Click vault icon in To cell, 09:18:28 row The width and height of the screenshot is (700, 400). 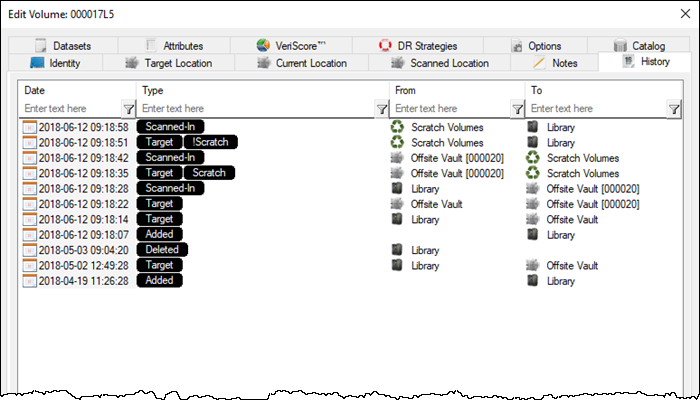click(533, 188)
